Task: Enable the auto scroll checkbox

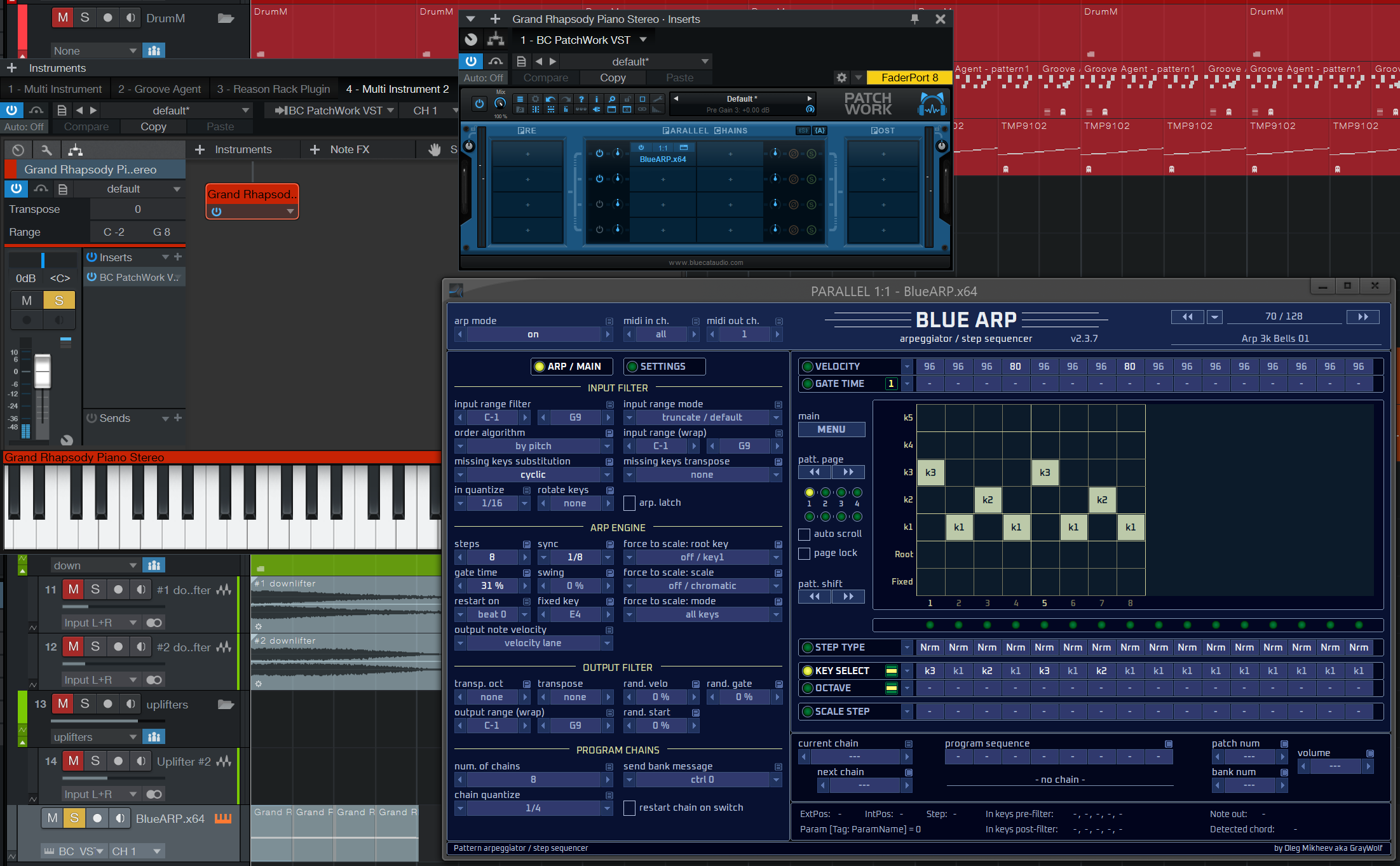Action: pyautogui.click(x=804, y=534)
